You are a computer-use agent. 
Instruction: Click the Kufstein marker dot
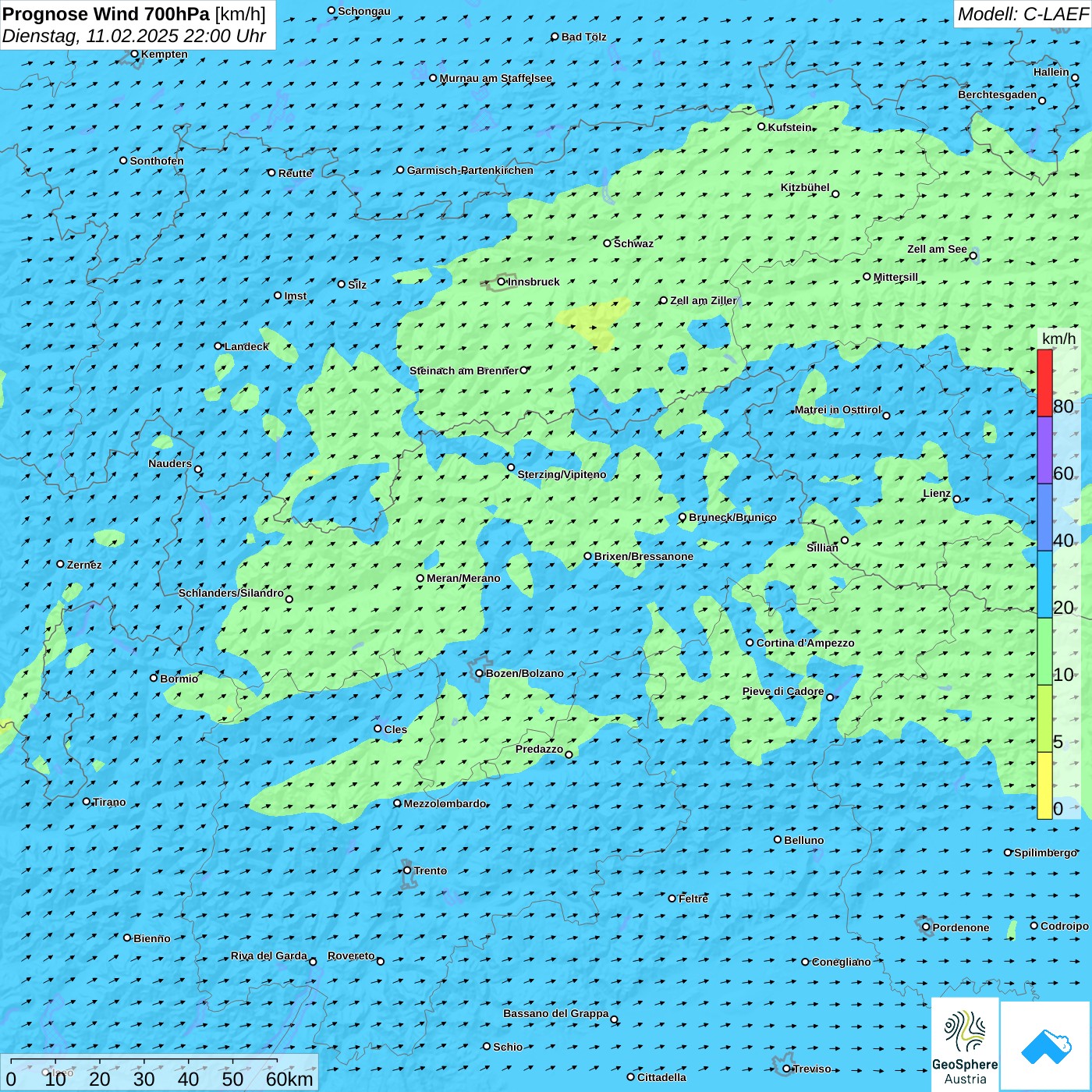point(762,126)
